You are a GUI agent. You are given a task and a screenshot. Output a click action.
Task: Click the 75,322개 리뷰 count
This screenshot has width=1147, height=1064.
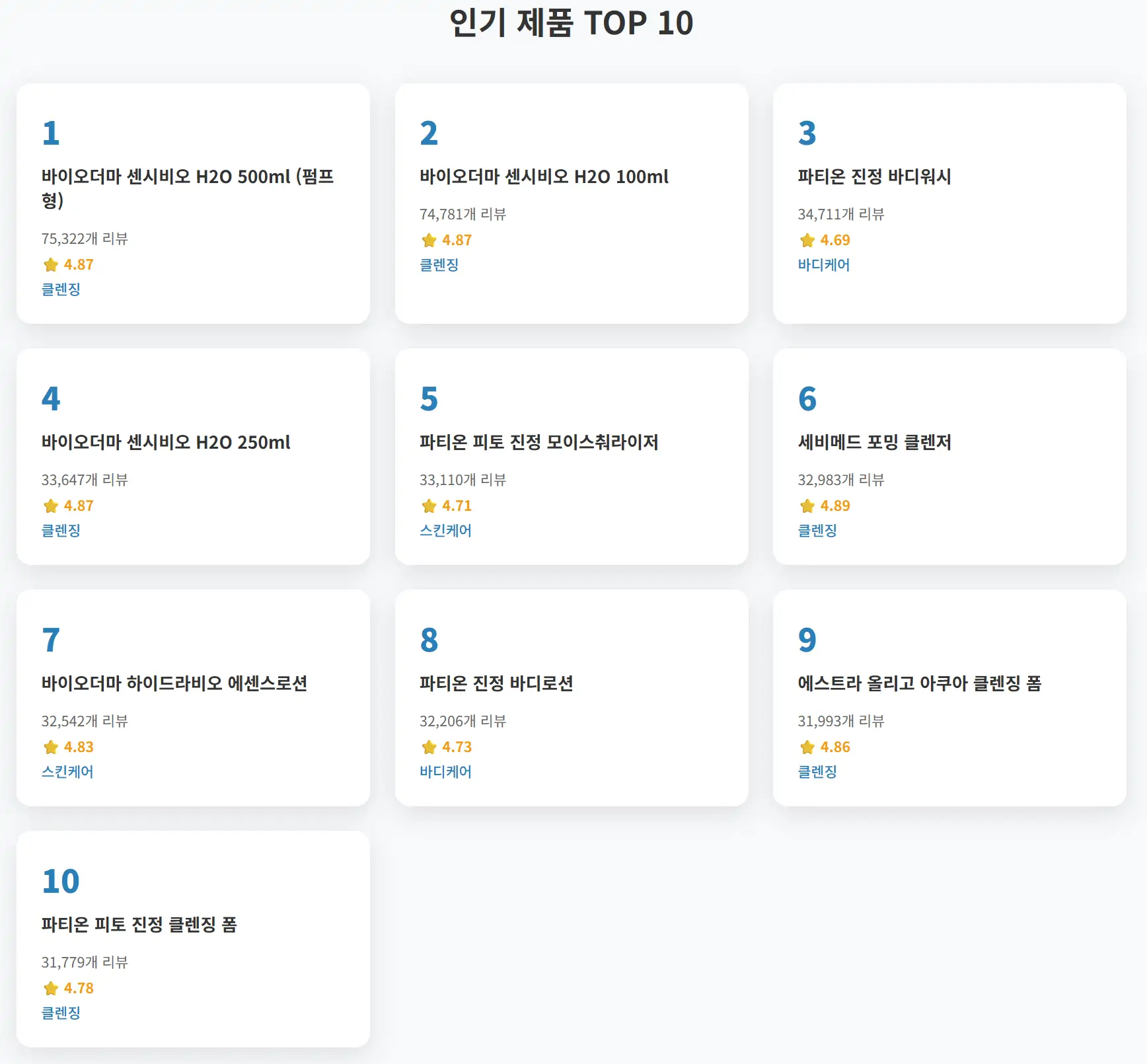click(x=85, y=239)
